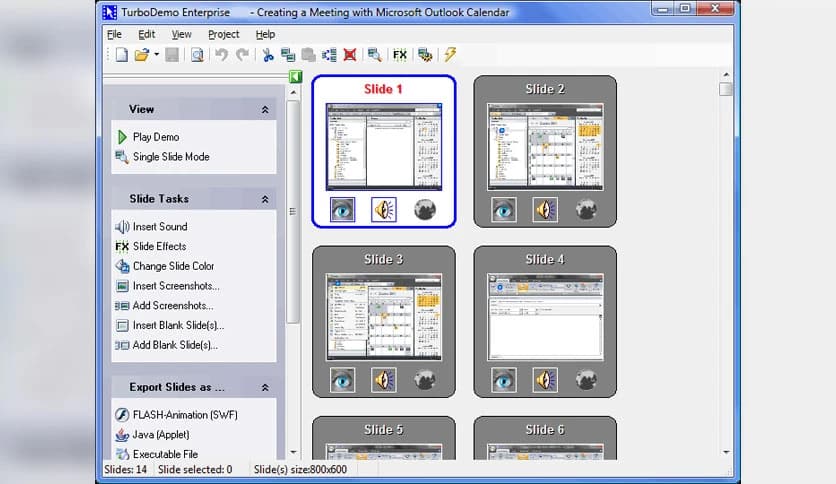Image resolution: width=836 pixels, height=484 pixels.
Task: Click the New document toolbar icon
Action: 121,55
